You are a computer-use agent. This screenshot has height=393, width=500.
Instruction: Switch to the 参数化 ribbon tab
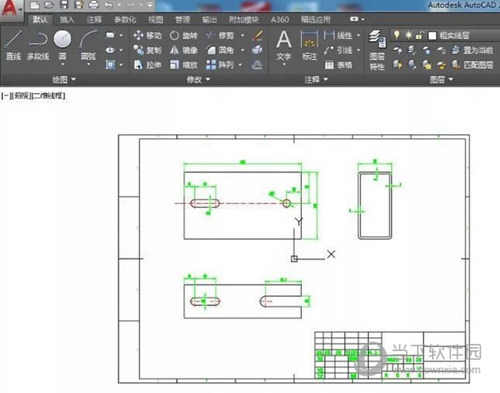(125, 20)
